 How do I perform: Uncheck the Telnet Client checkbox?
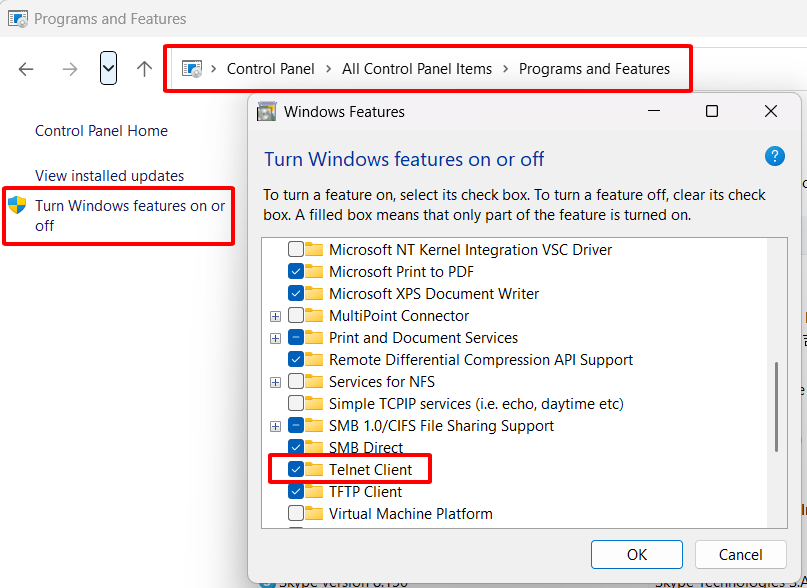tap(296, 470)
